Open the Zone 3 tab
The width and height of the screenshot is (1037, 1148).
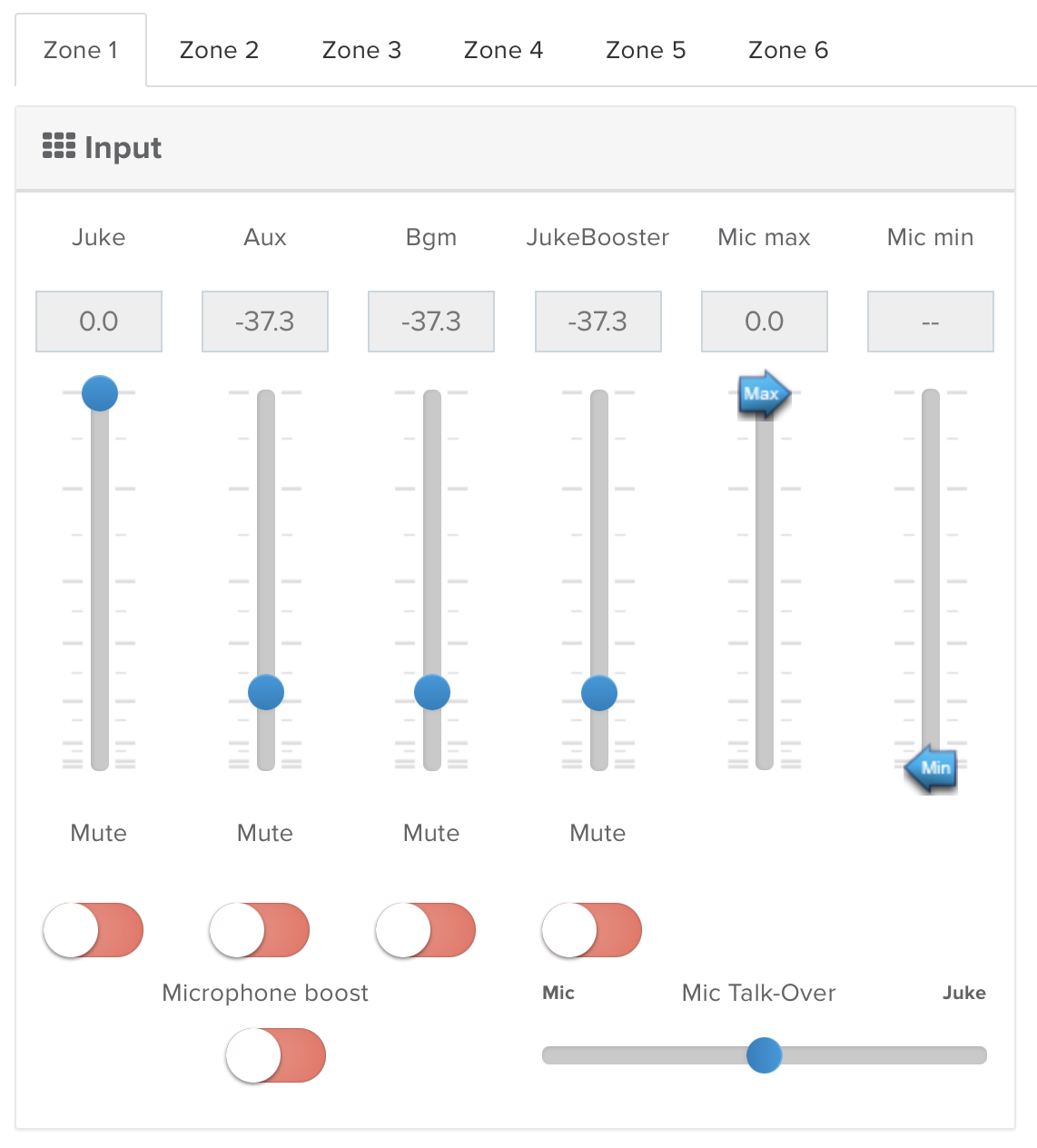click(361, 50)
